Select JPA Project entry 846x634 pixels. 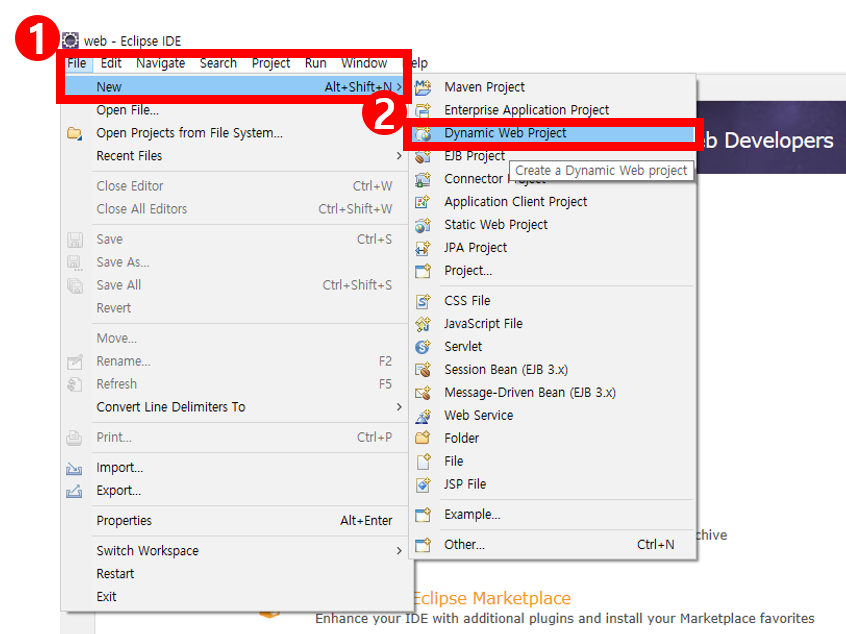[552, 248]
